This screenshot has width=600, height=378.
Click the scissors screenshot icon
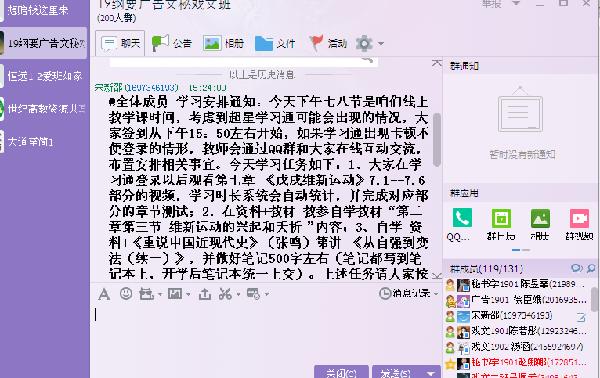click(225, 294)
